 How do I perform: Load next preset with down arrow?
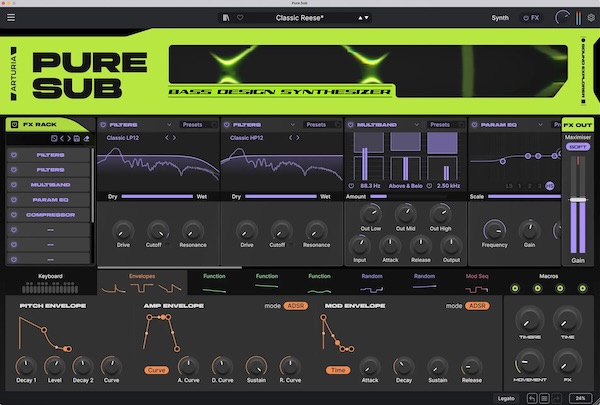click(367, 18)
